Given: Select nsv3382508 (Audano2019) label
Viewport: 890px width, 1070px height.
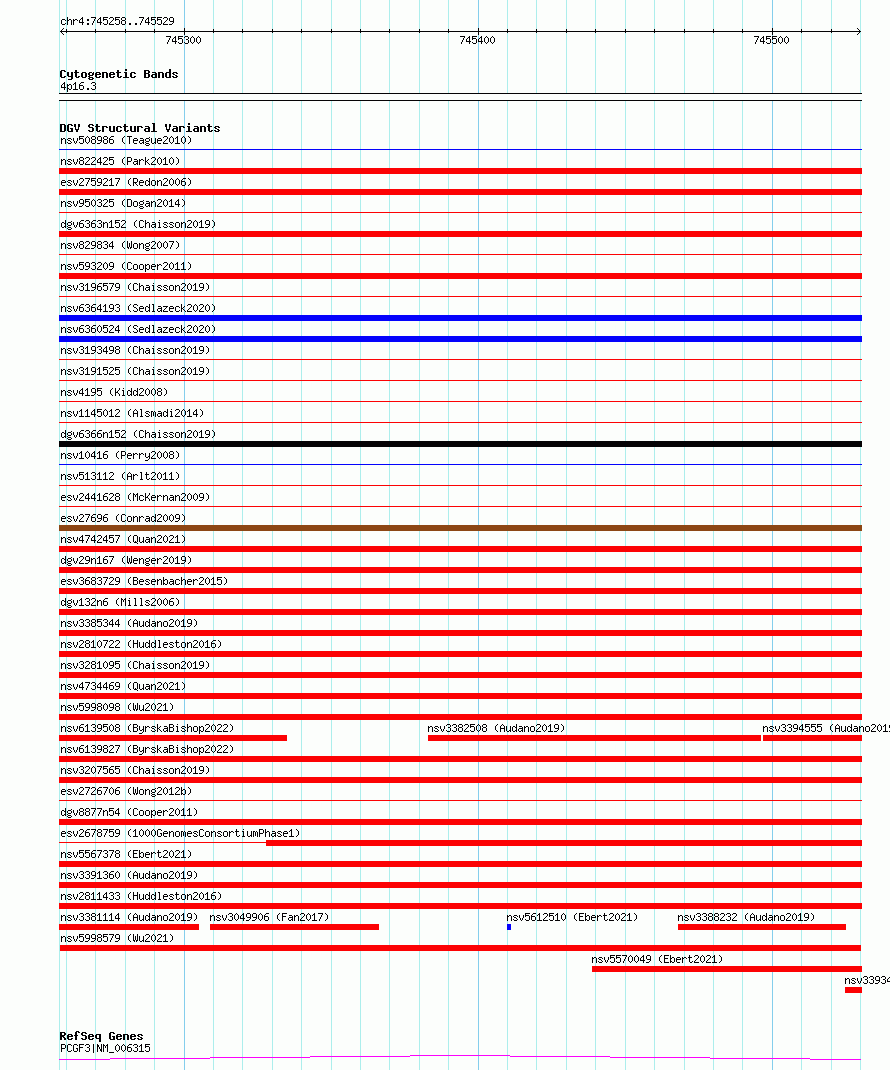Looking at the screenshot, I should (496, 729).
